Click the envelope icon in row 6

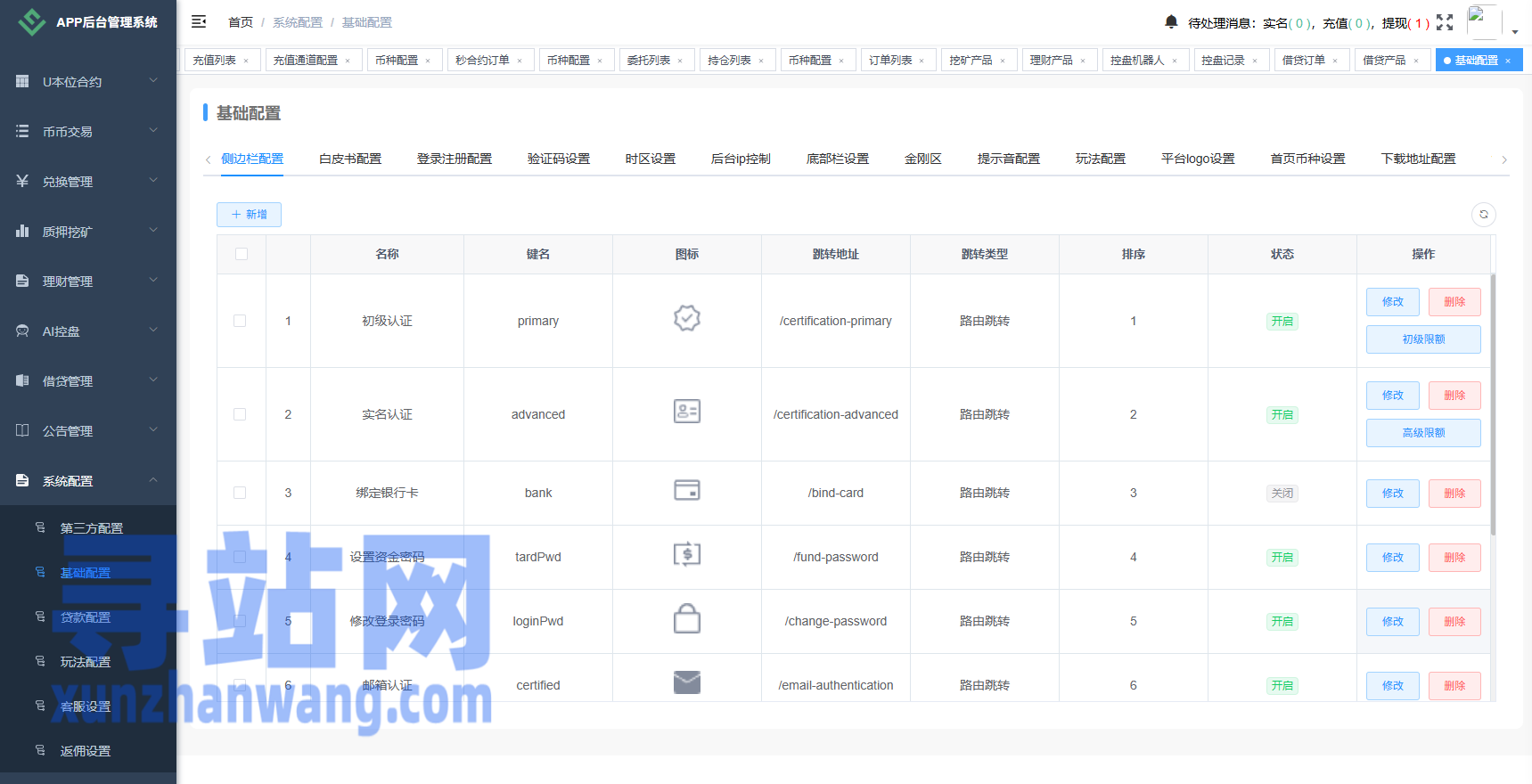pyautogui.click(x=686, y=683)
